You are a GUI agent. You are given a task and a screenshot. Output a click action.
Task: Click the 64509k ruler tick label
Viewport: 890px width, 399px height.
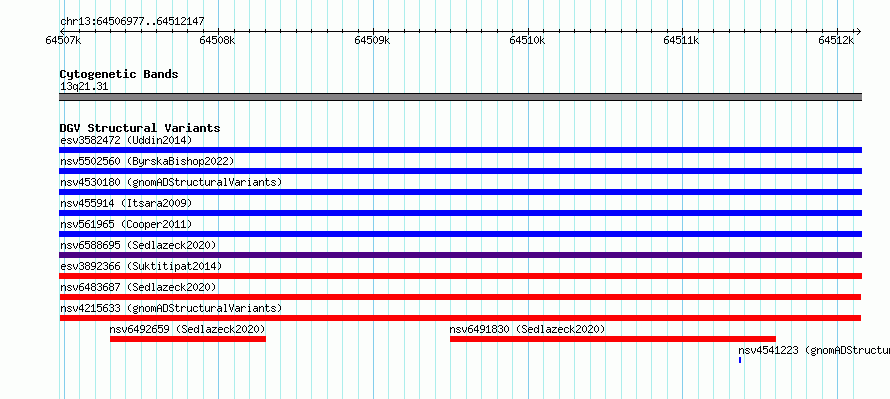pos(372,41)
